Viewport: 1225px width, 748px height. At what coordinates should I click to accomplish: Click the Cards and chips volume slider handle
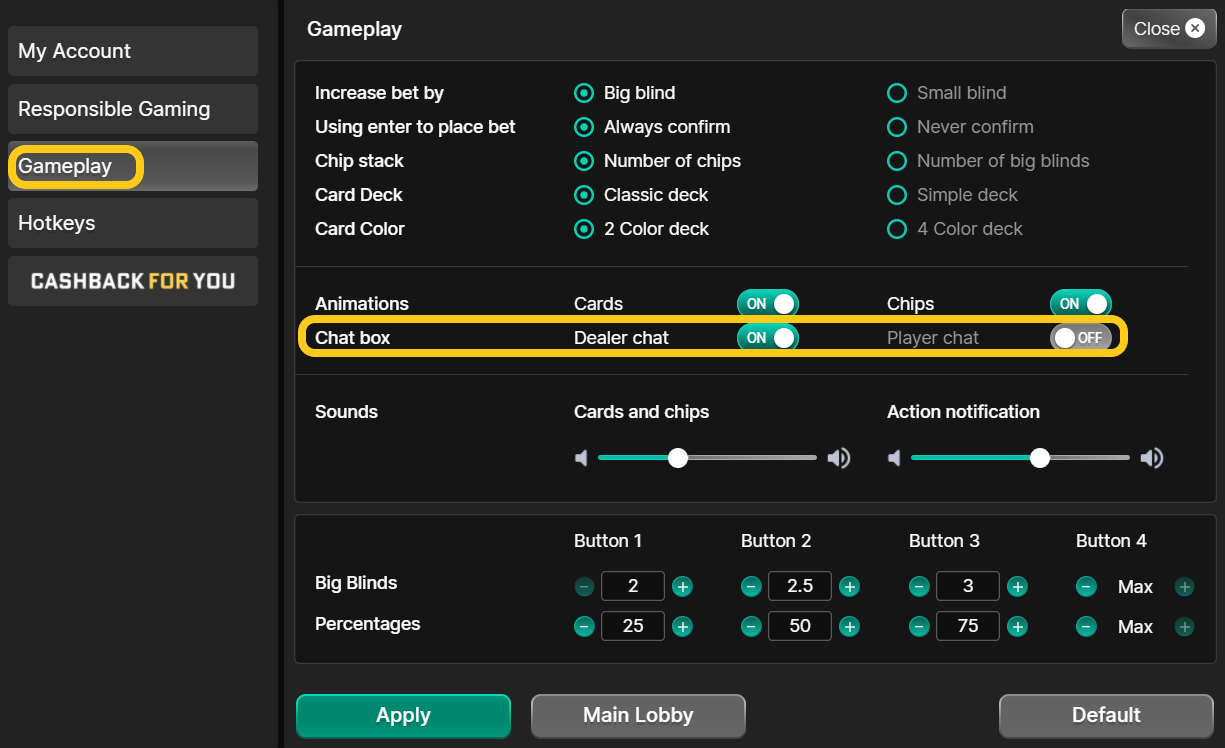click(678, 458)
